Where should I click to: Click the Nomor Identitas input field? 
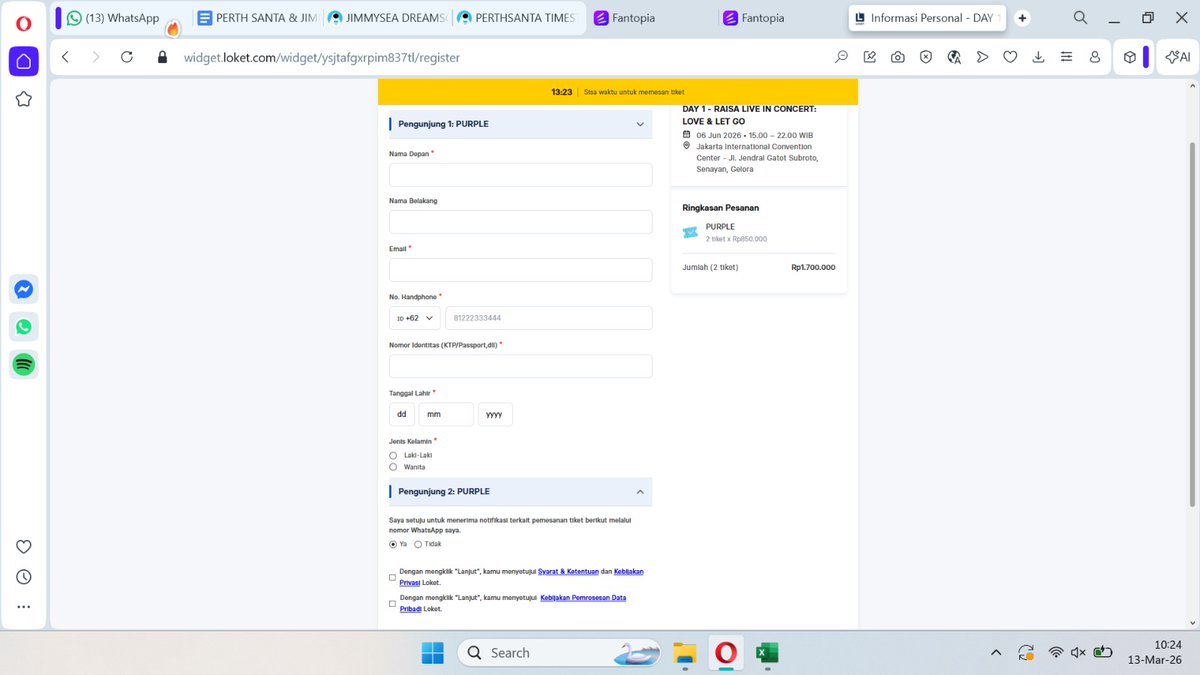click(x=520, y=366)
